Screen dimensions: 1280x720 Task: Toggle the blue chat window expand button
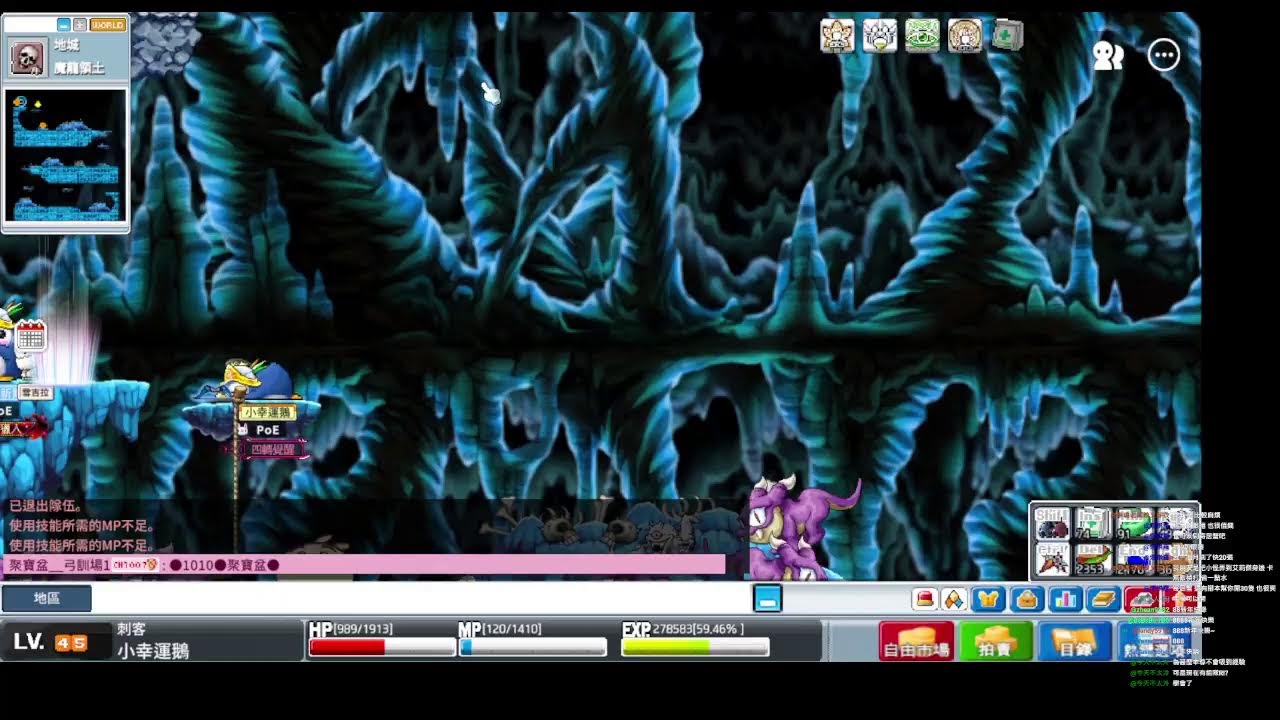[767, 598]
